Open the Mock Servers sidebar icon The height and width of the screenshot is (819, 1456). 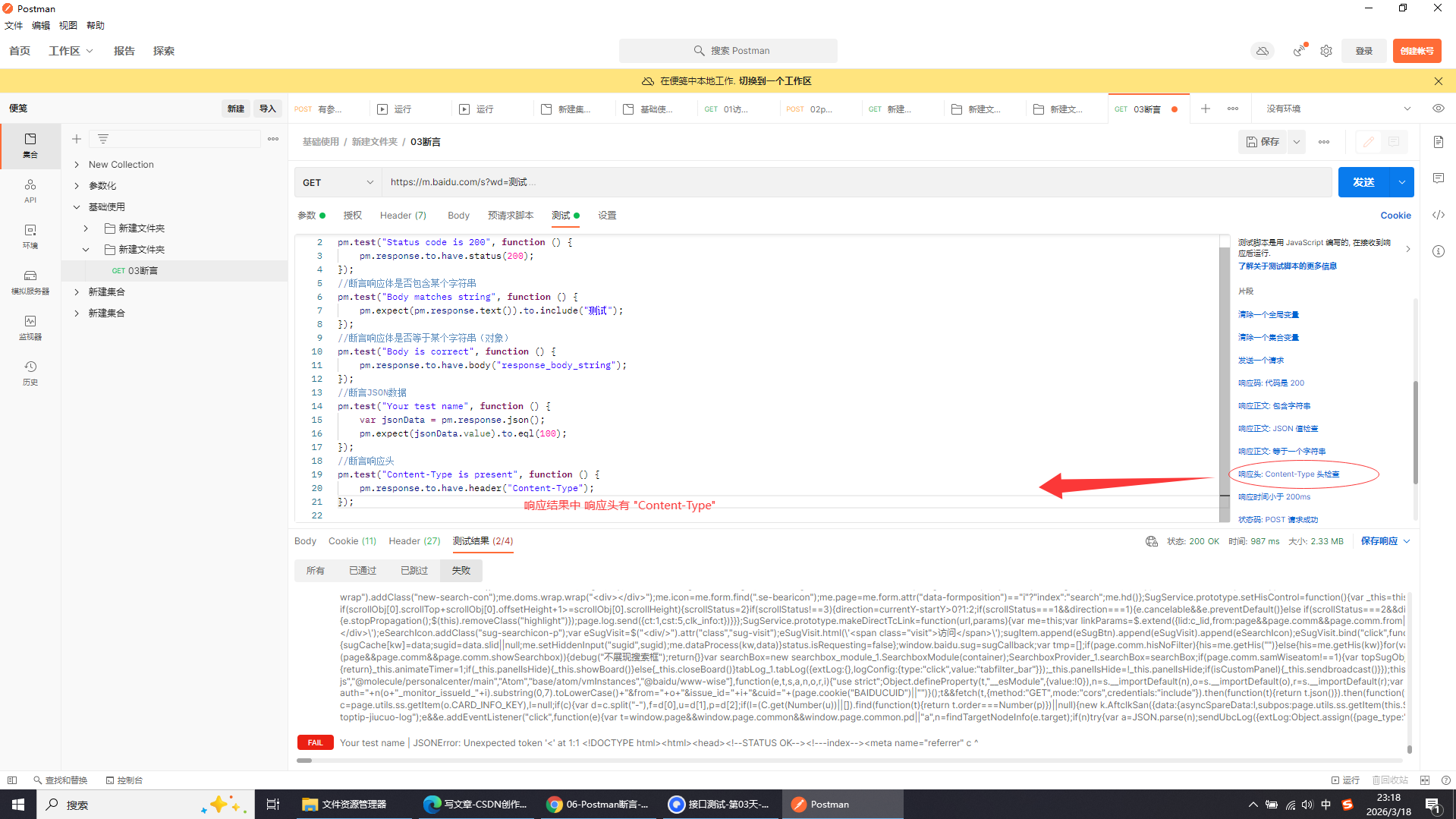[30, 282]
